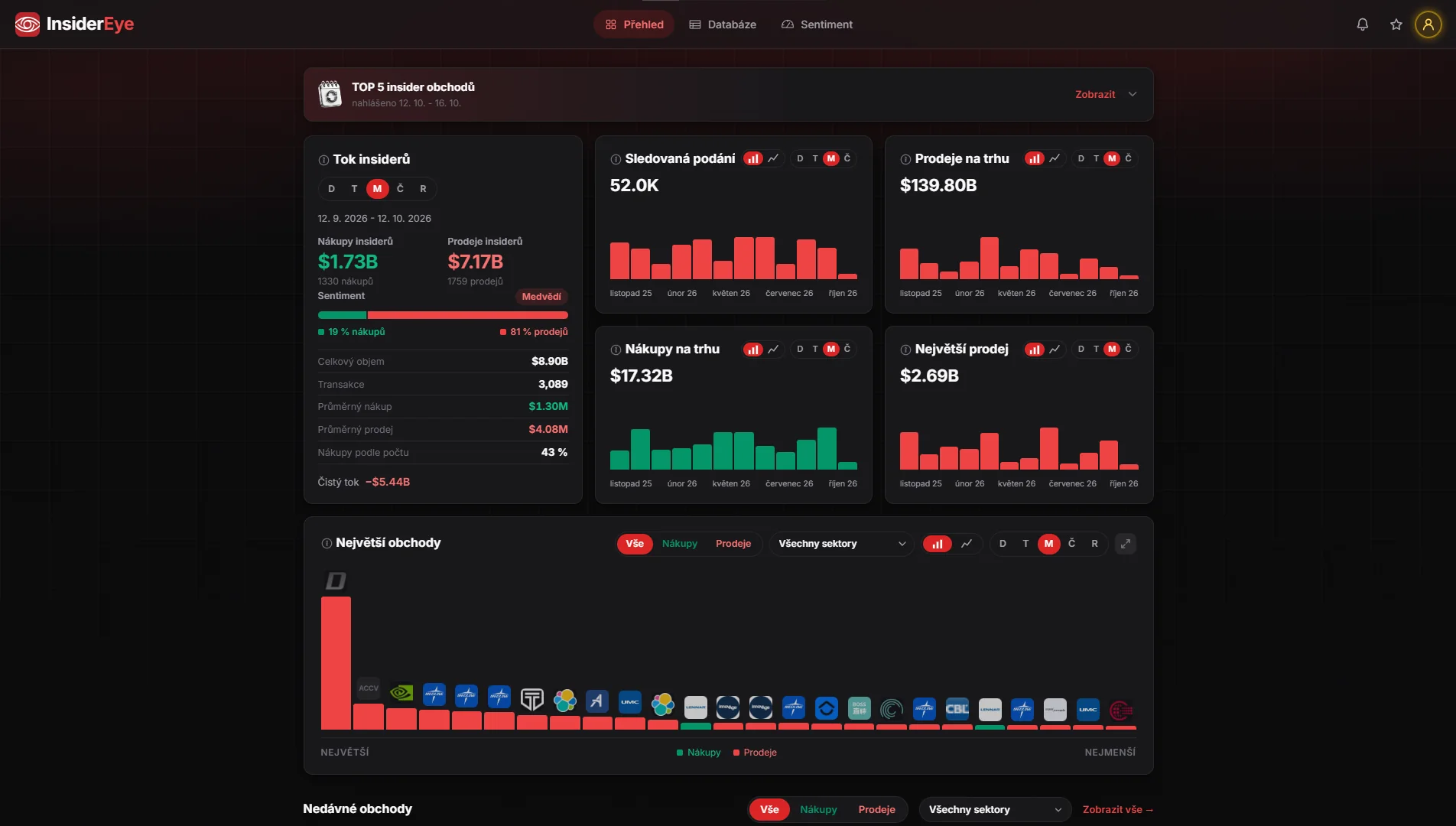Image resolution: width=1456 pixels, height=826 pixels.
Task: Click the tallest red bar in Největší obchody
Action: (336, 662)
